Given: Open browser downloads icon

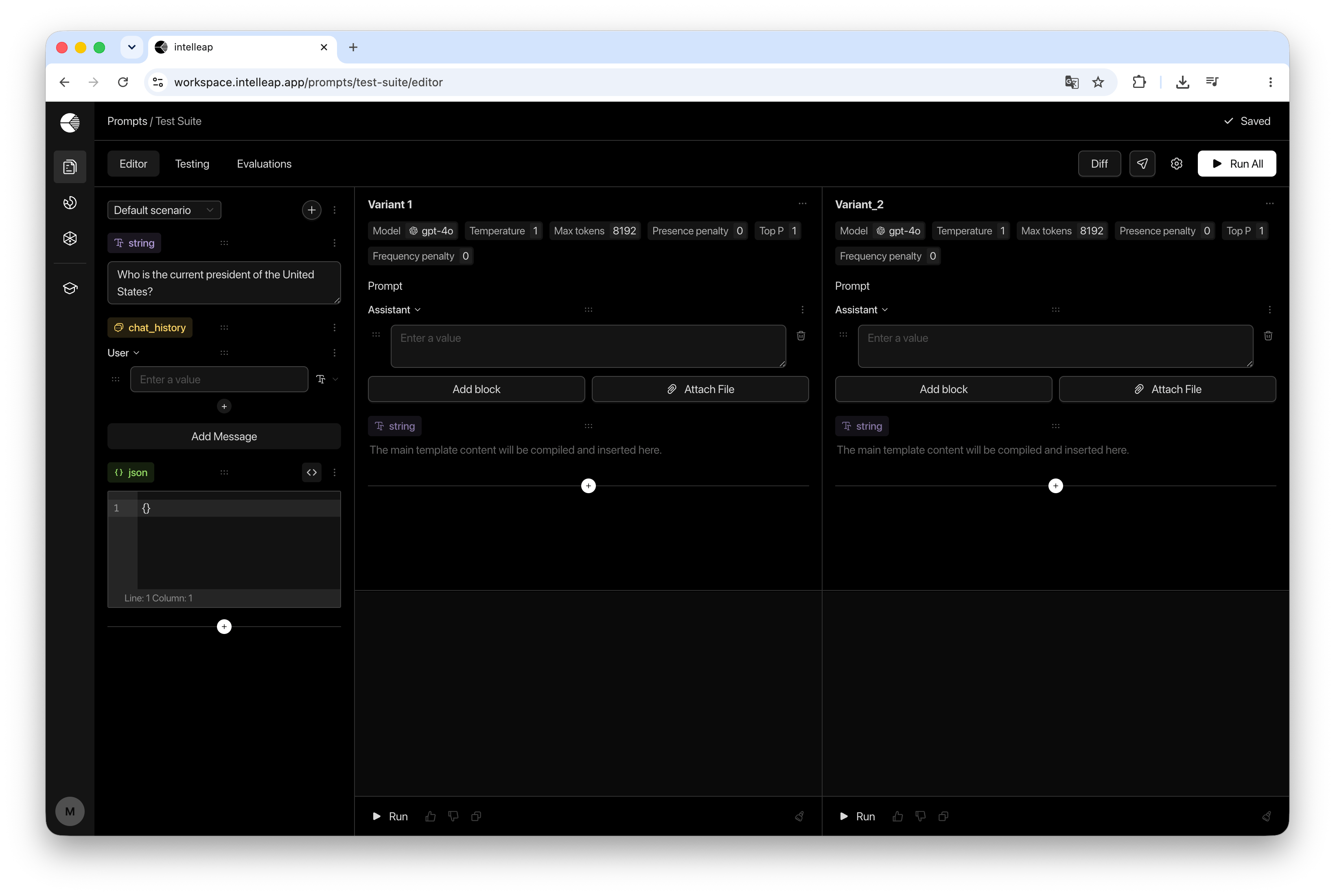Looking at the screenshot, I should click(x=1182, y=82).
